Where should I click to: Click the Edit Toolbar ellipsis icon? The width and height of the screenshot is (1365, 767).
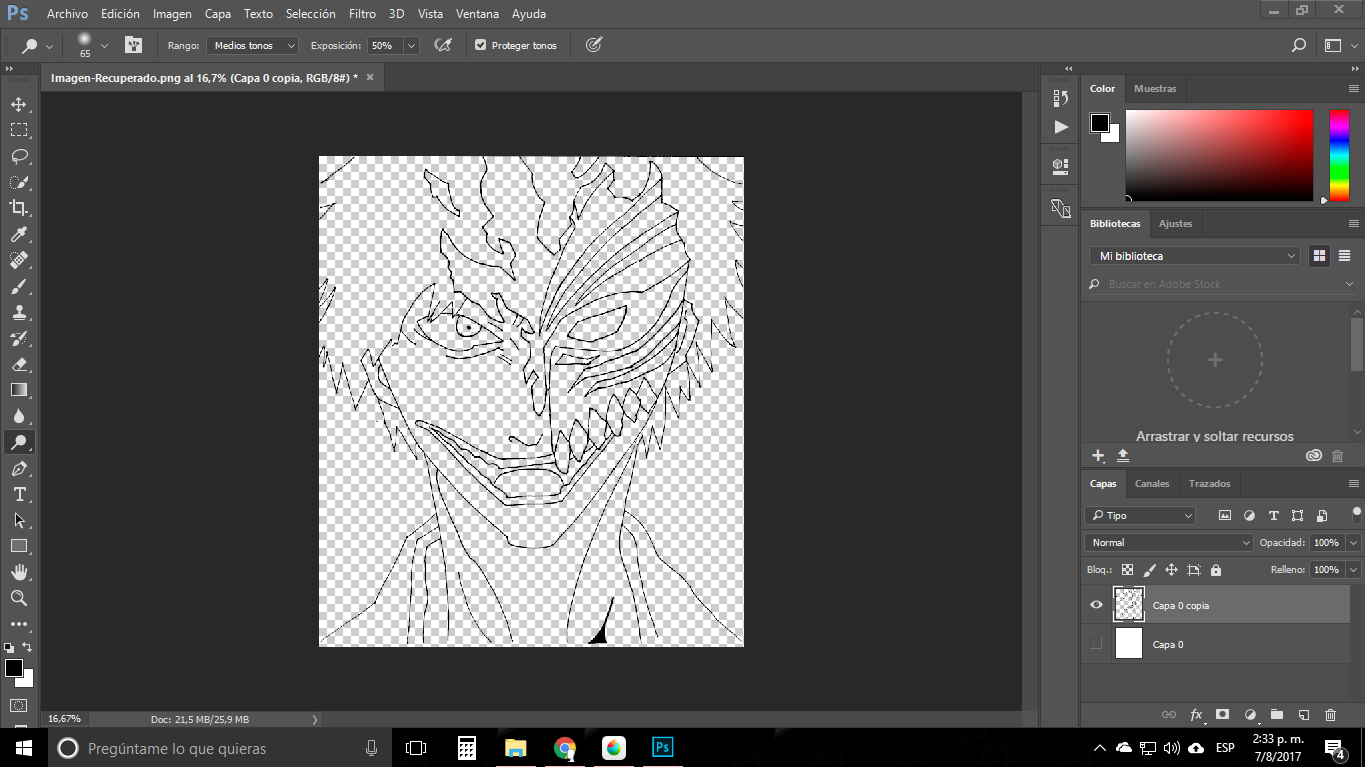(x=19, y=624)
